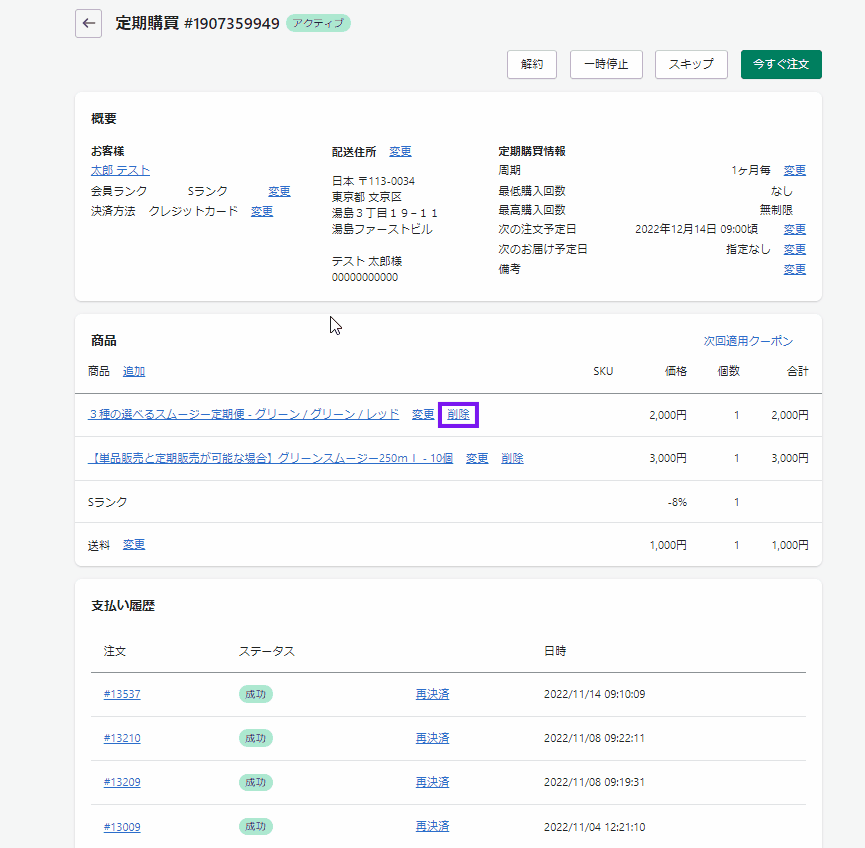Open customer link 太郎 テスト
Viewport: 865px width, 848px height.
[x=120, y=171]
